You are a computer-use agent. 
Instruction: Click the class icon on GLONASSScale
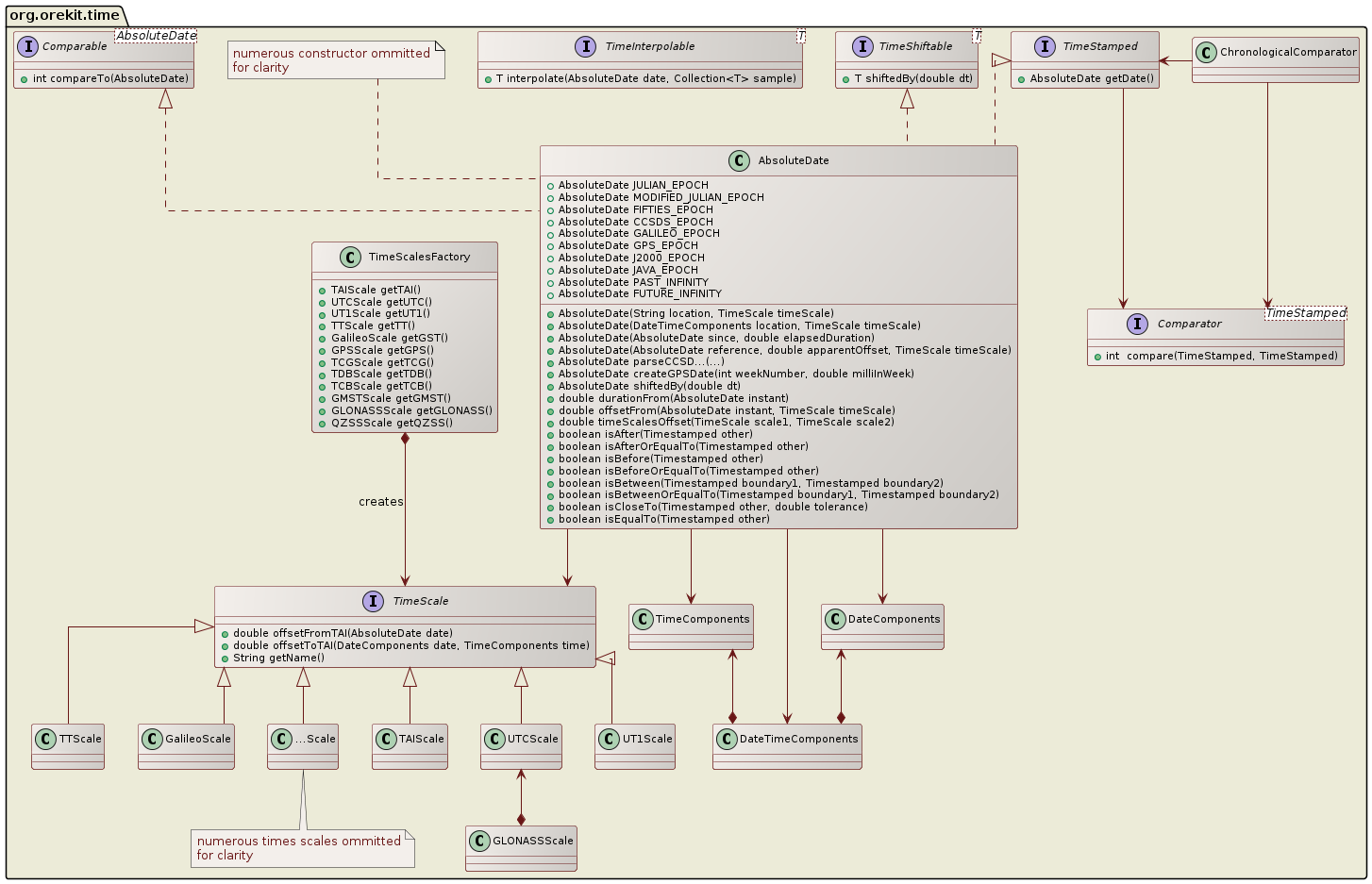tap(478, 839)
